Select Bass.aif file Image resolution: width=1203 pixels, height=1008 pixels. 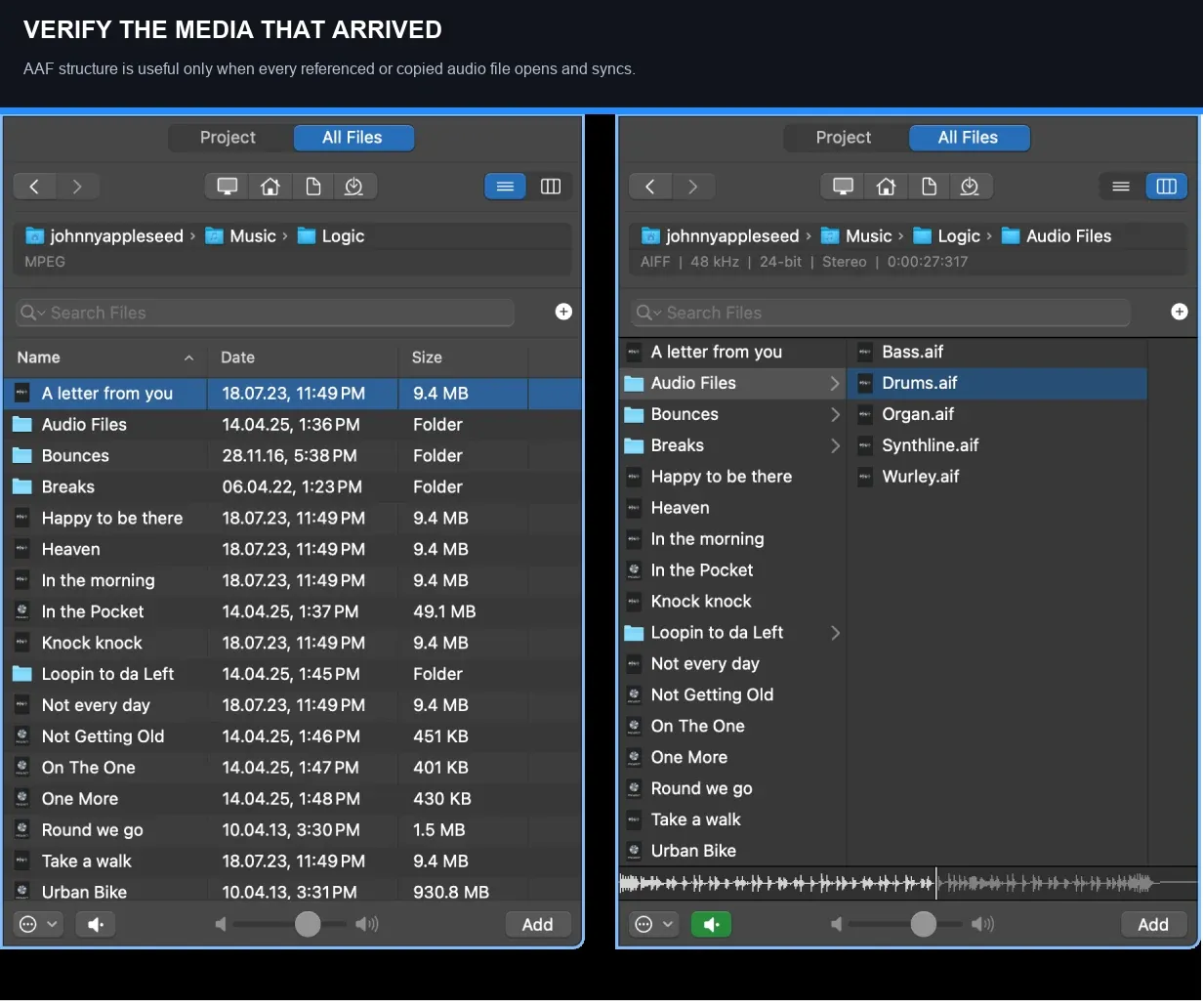coord(997,353)
